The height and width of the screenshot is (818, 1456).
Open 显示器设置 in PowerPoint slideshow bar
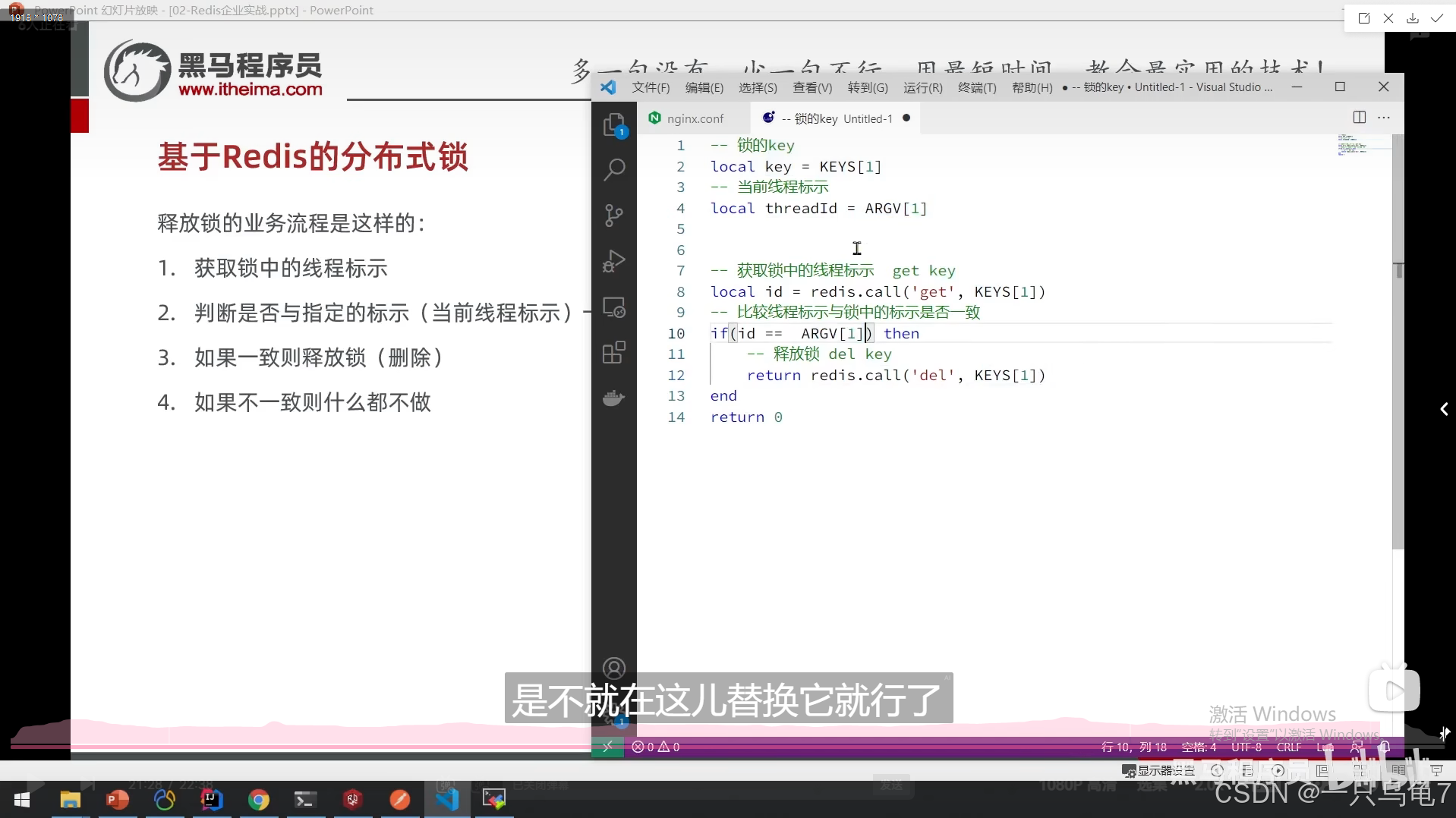pos(1159,770)
